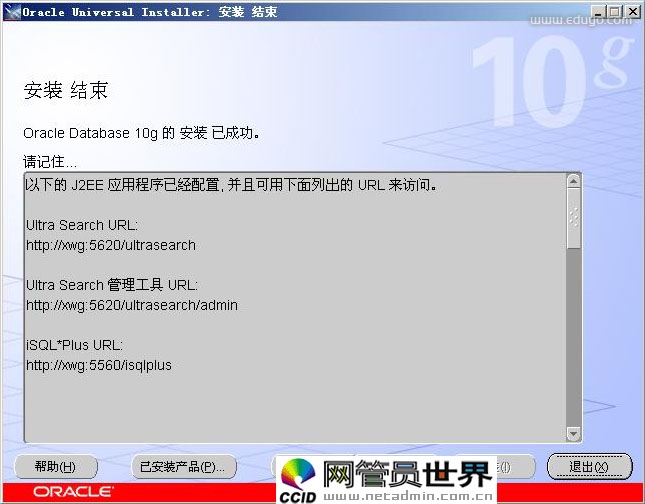
Task: Click the red ORACLE logo at the bottom
Action: click(73, 492)
